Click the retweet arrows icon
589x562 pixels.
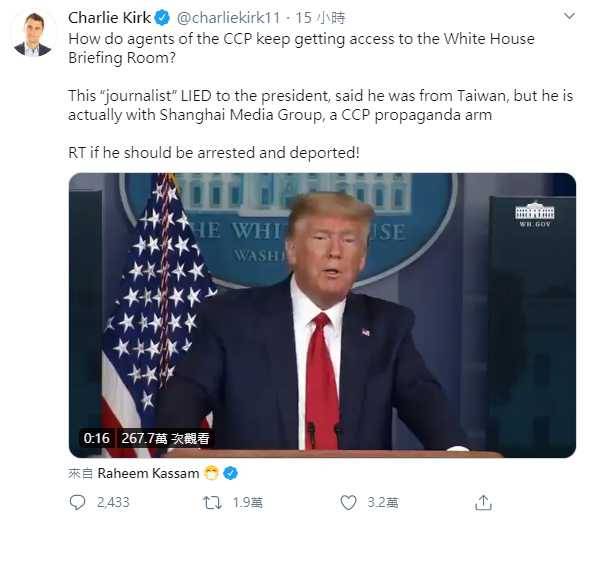[x=212, y=503]
